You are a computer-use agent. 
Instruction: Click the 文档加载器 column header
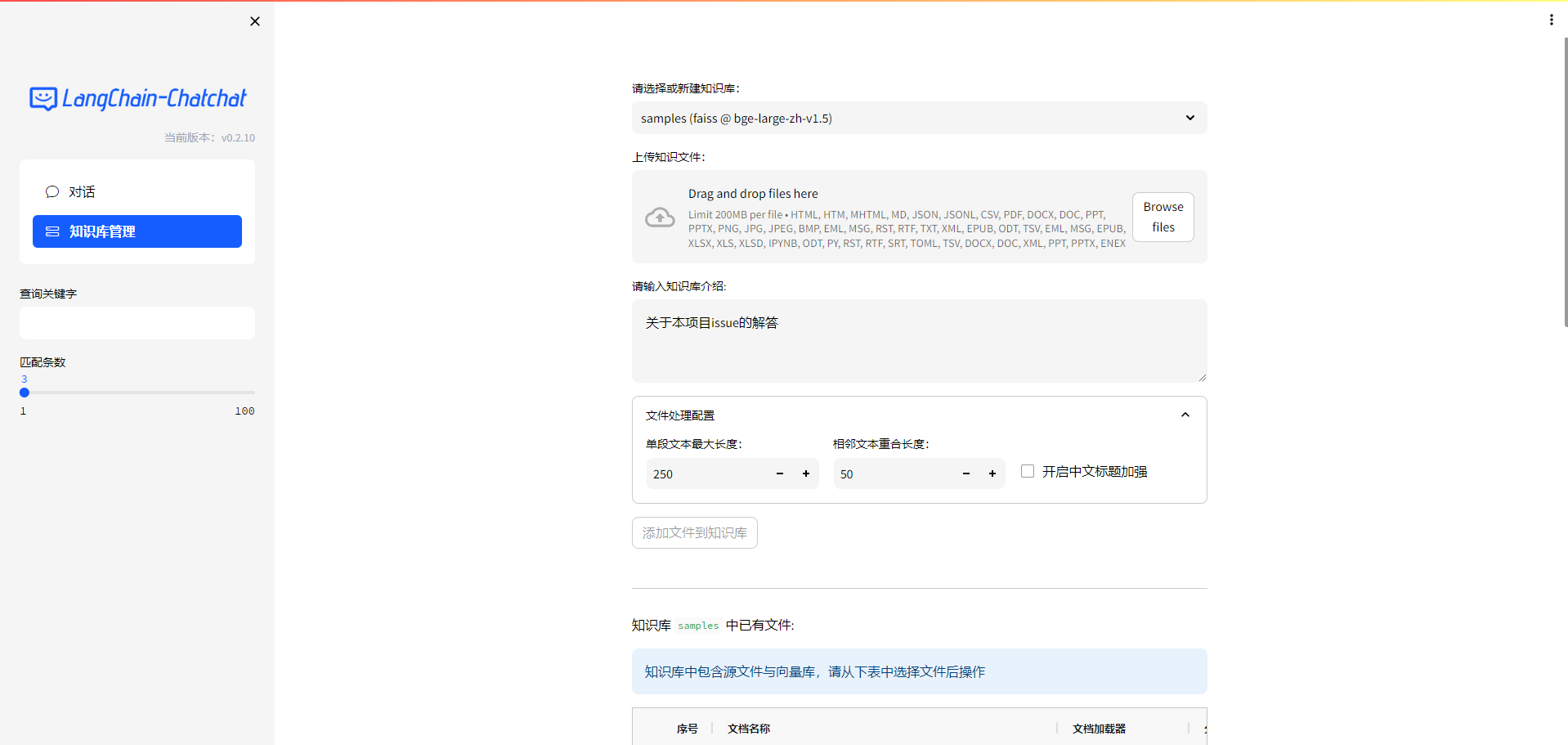pos(1099,728)
